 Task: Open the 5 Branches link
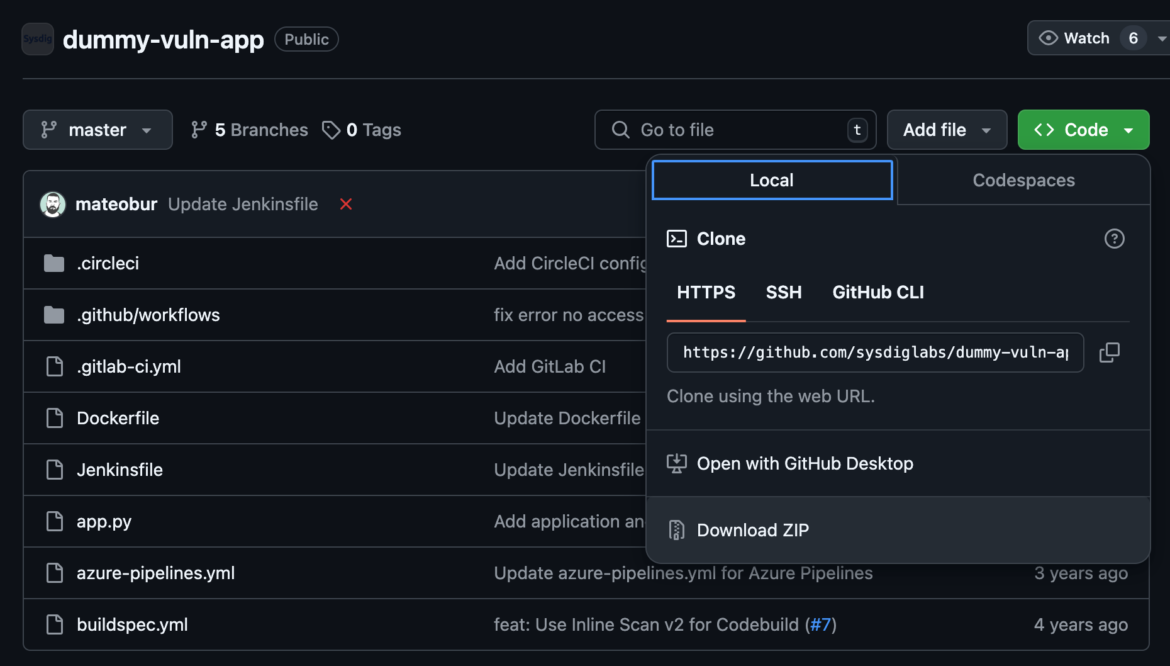pyautogui.click(x=249, y=130)
